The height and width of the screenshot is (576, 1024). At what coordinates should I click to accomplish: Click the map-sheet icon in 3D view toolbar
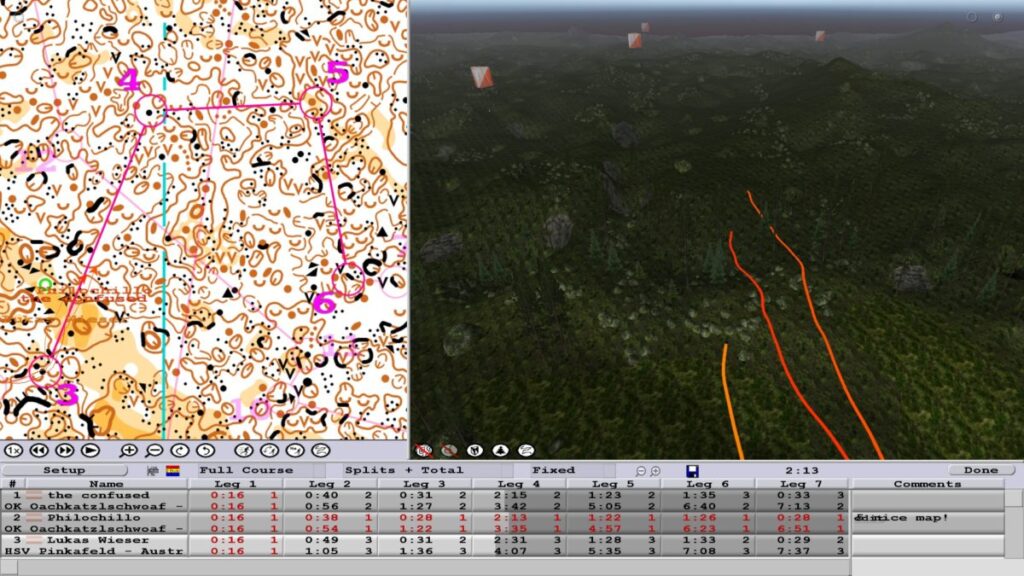point(526,451)
